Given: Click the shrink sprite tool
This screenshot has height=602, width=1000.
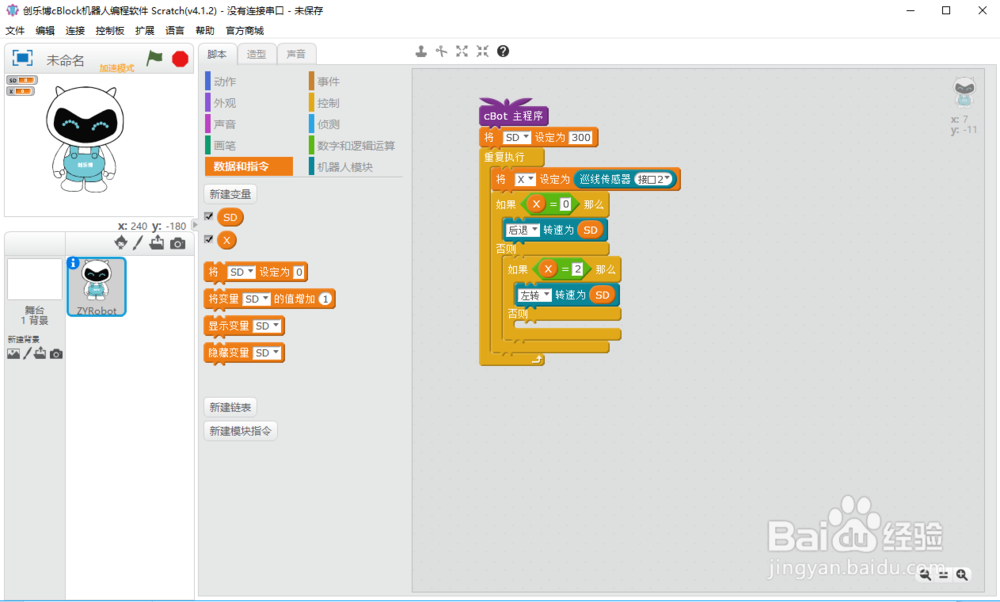Looking at the screenshot, I should coord(481,50).
